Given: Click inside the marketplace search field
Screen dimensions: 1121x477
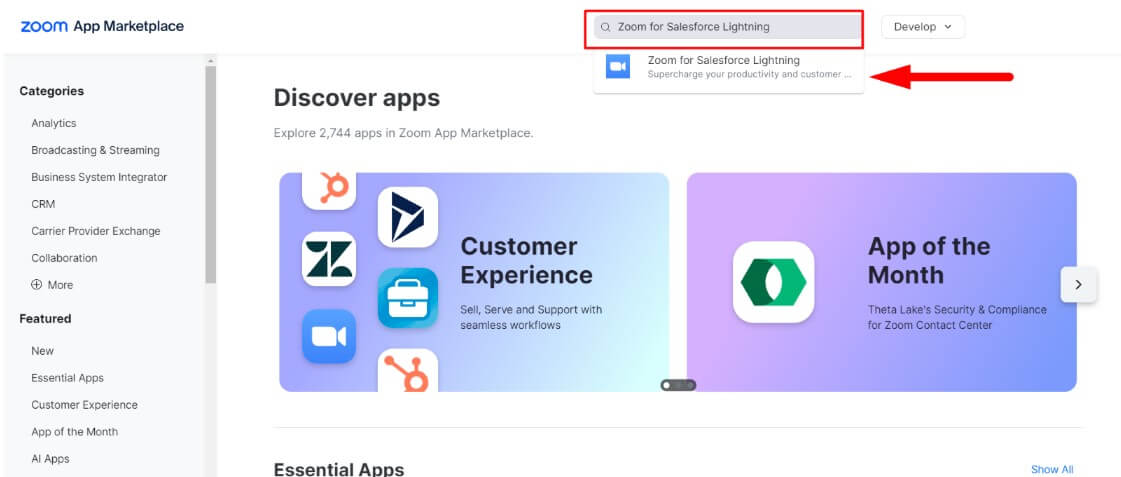Looking at the screenshot, I should coord(727,27).
